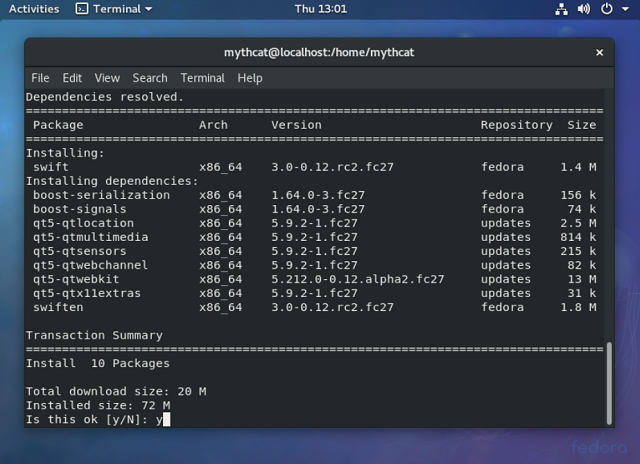
Task: Click the text 'Dependencies resolved.'
Action: pyautogui.click(x=105, y=97)
